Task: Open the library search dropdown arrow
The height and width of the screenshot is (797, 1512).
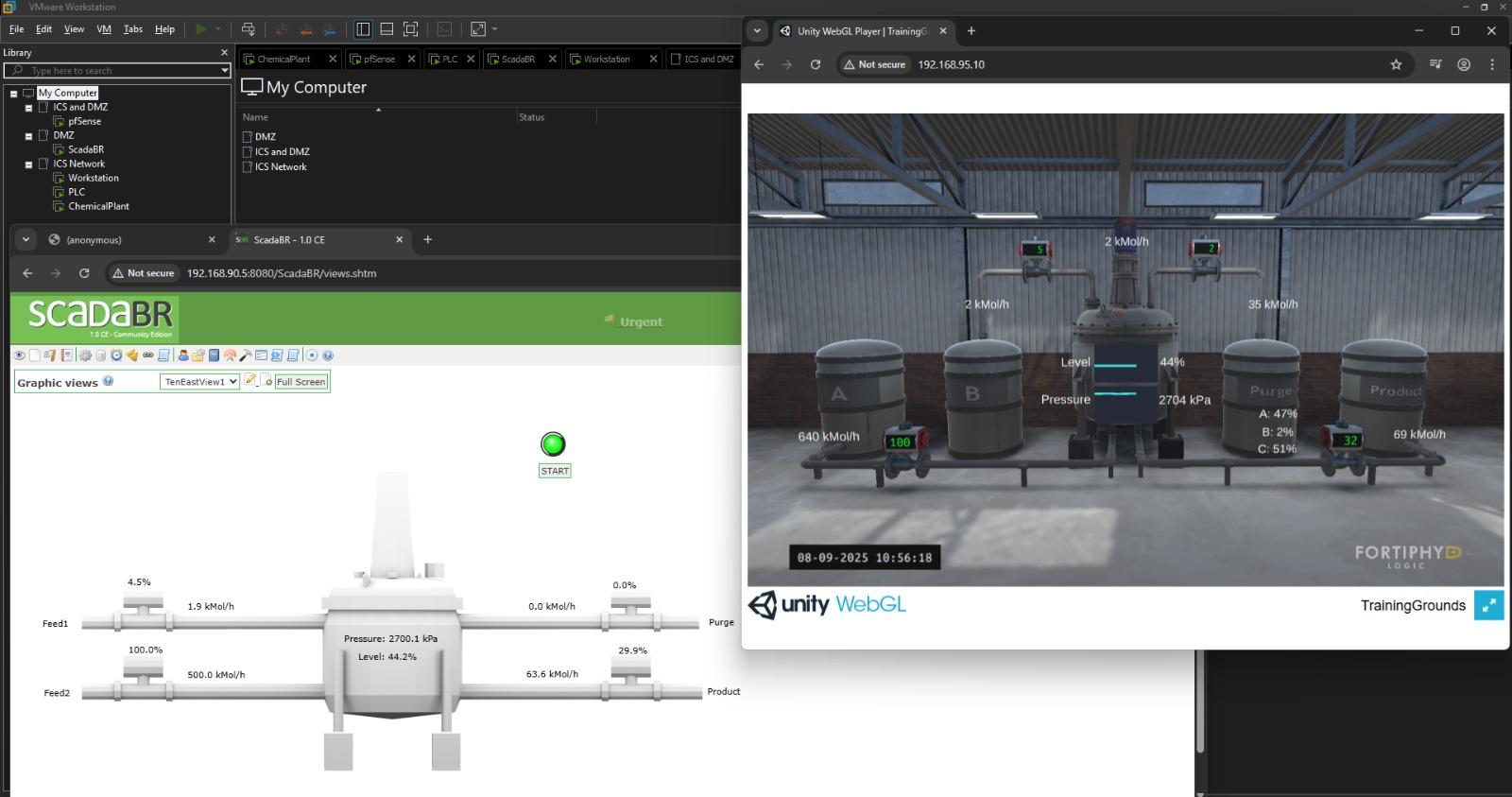Action: (224, 71)
